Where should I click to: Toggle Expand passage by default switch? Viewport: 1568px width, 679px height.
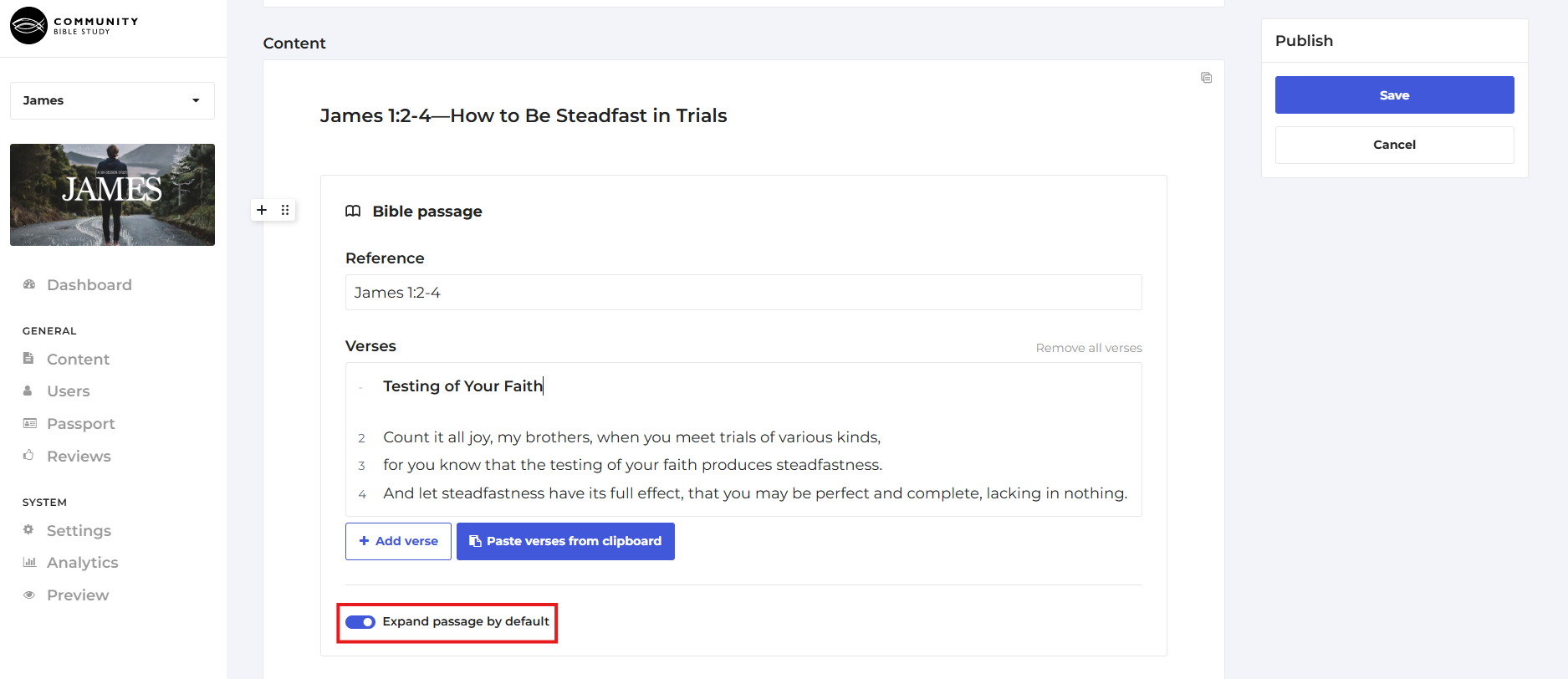360,622
